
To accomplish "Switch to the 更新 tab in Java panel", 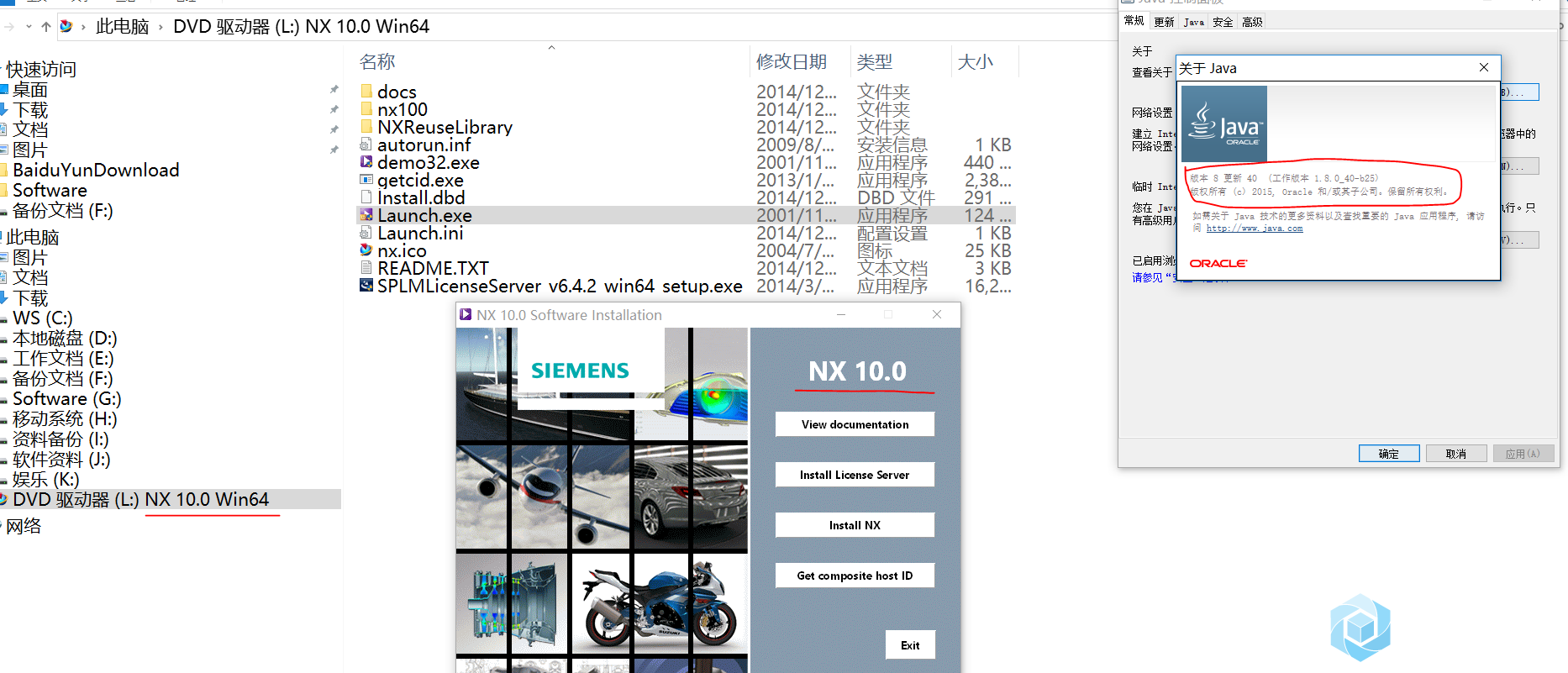I will (1164, 22).
